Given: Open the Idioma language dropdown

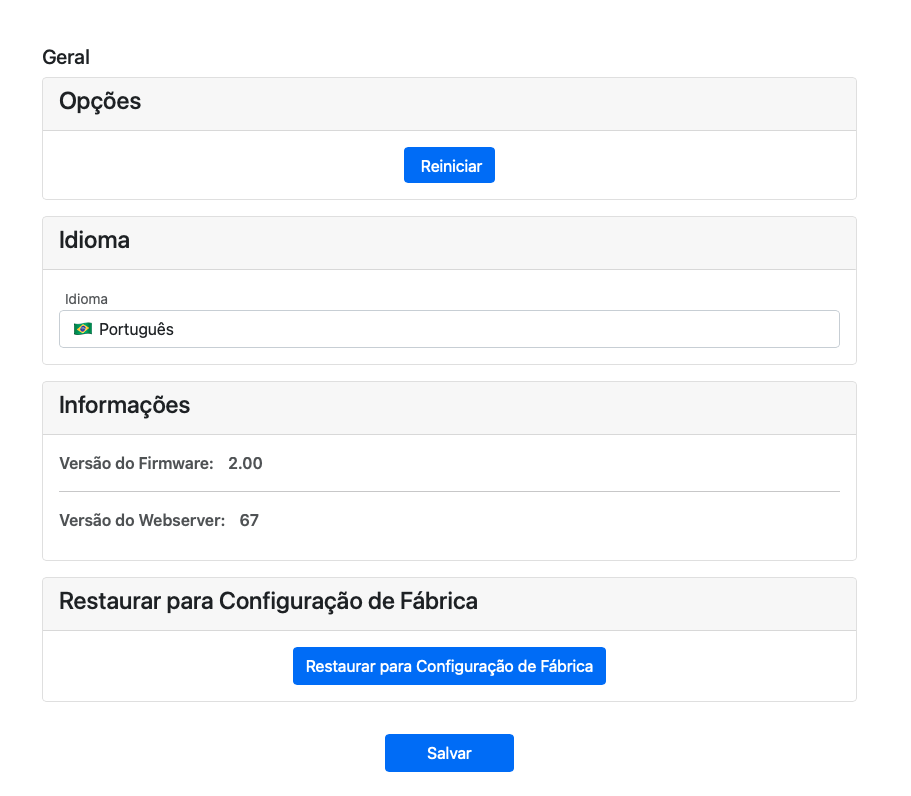Looking at the screenshot, I should click(449, 329).
